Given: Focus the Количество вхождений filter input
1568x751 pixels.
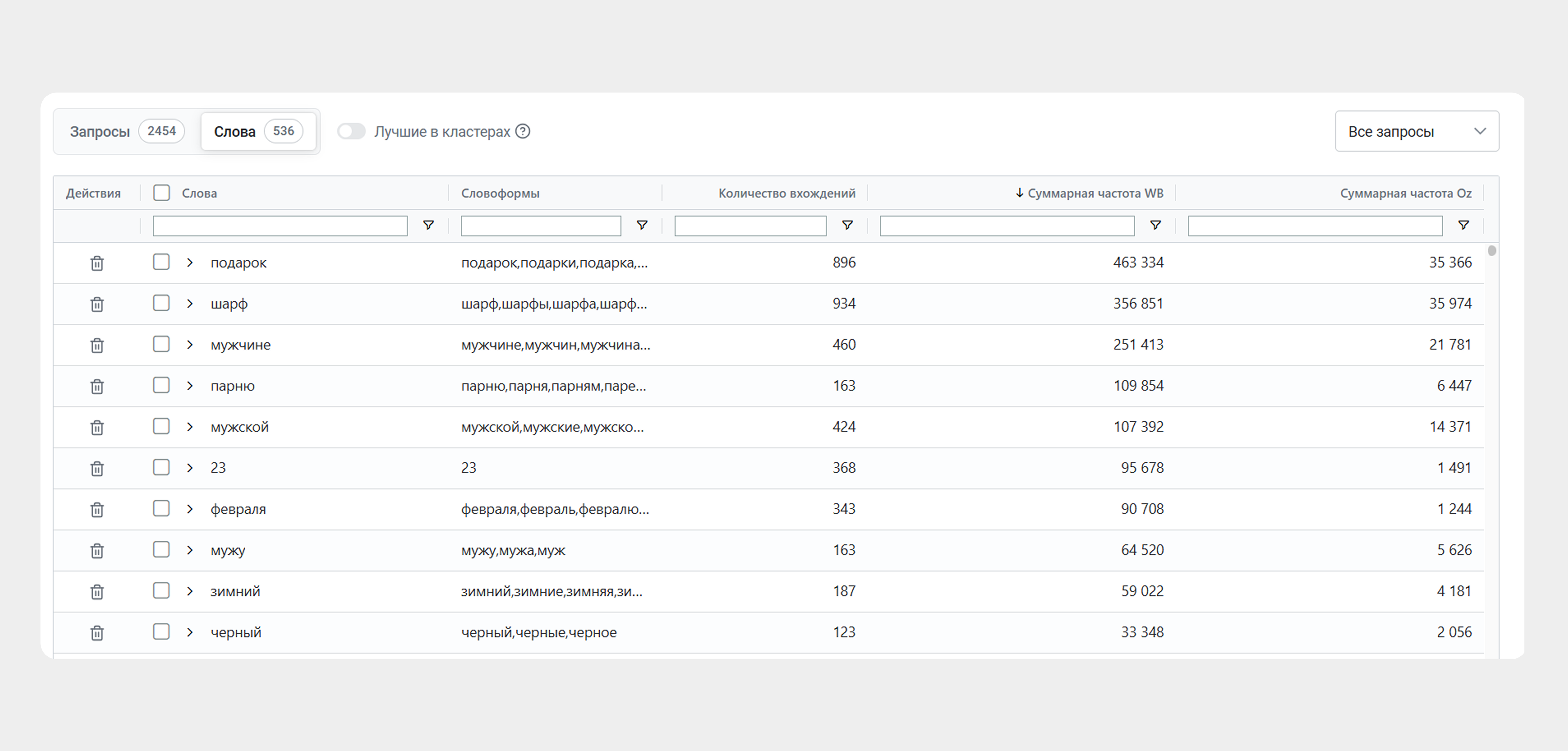Looking at the screenshot, I should [x=750, y=226].
